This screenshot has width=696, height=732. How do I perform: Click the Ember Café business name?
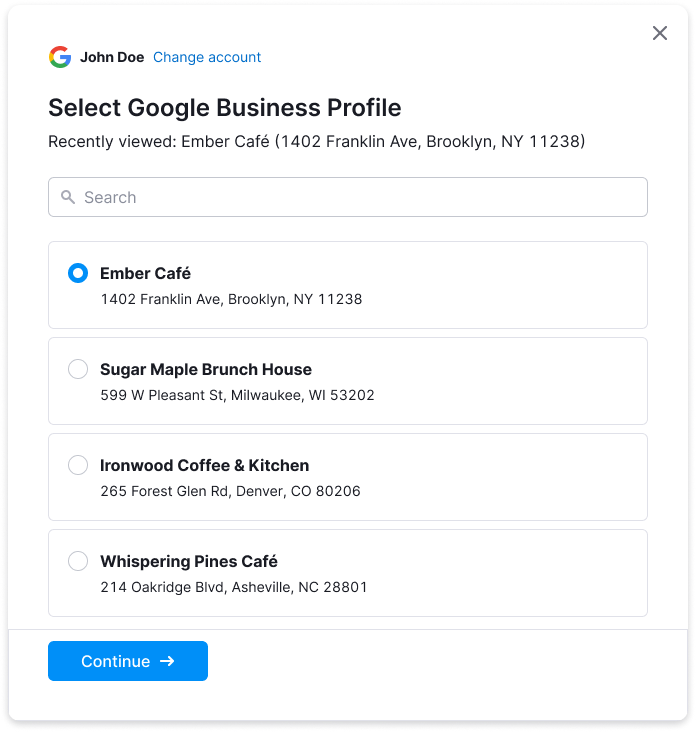tap(145, 273)
